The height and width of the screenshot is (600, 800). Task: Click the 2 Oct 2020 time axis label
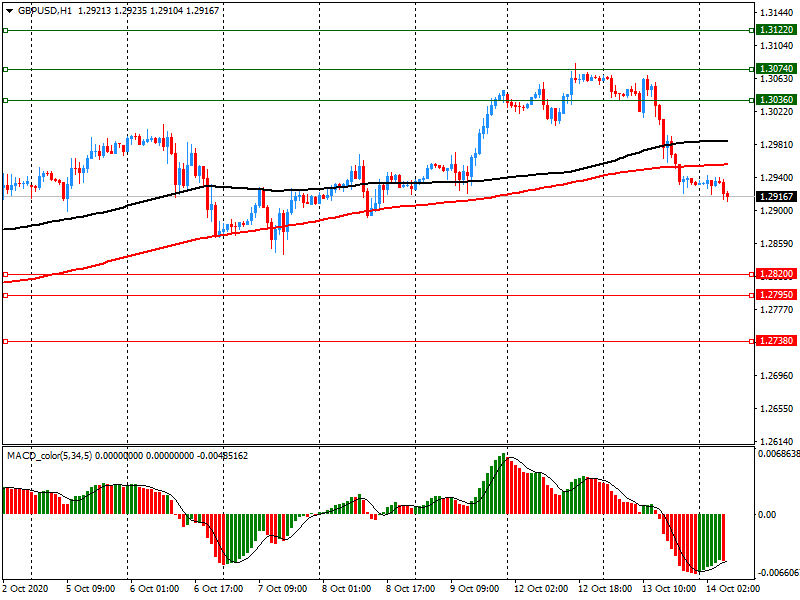26,589
